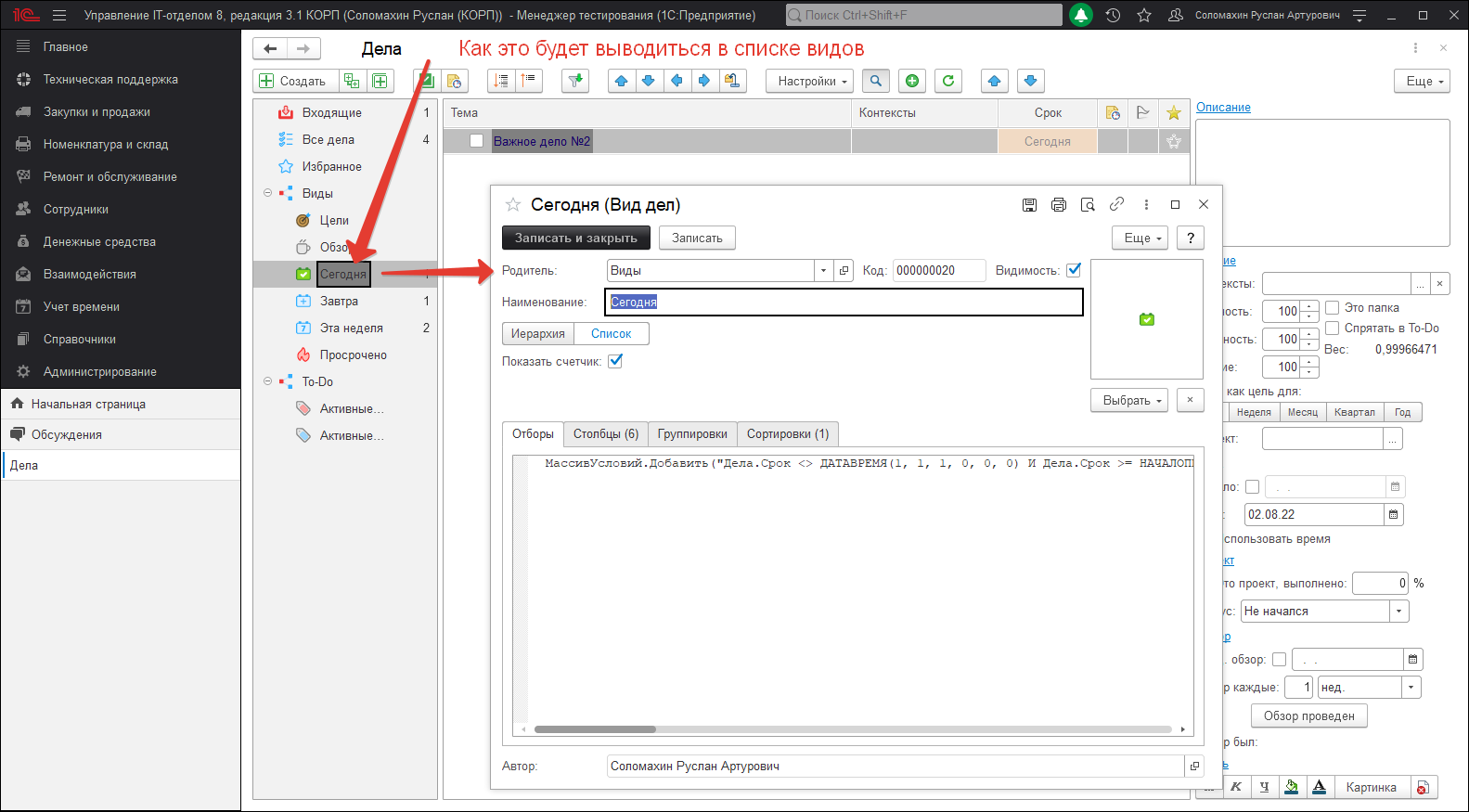Click the favorites star beside dialog title

pos(513,204)
